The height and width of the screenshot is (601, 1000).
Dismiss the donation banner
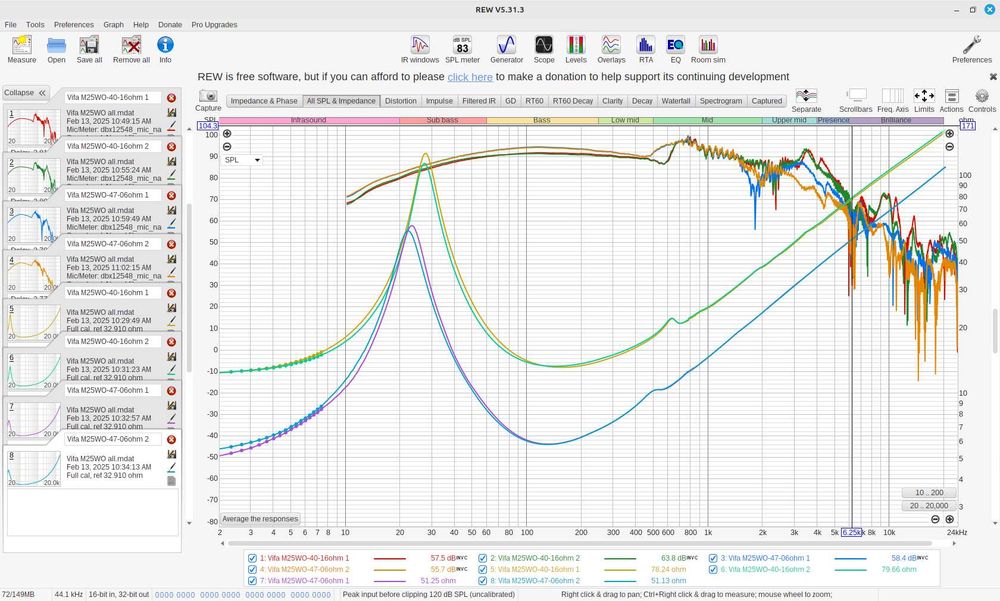tap(993, 77)
